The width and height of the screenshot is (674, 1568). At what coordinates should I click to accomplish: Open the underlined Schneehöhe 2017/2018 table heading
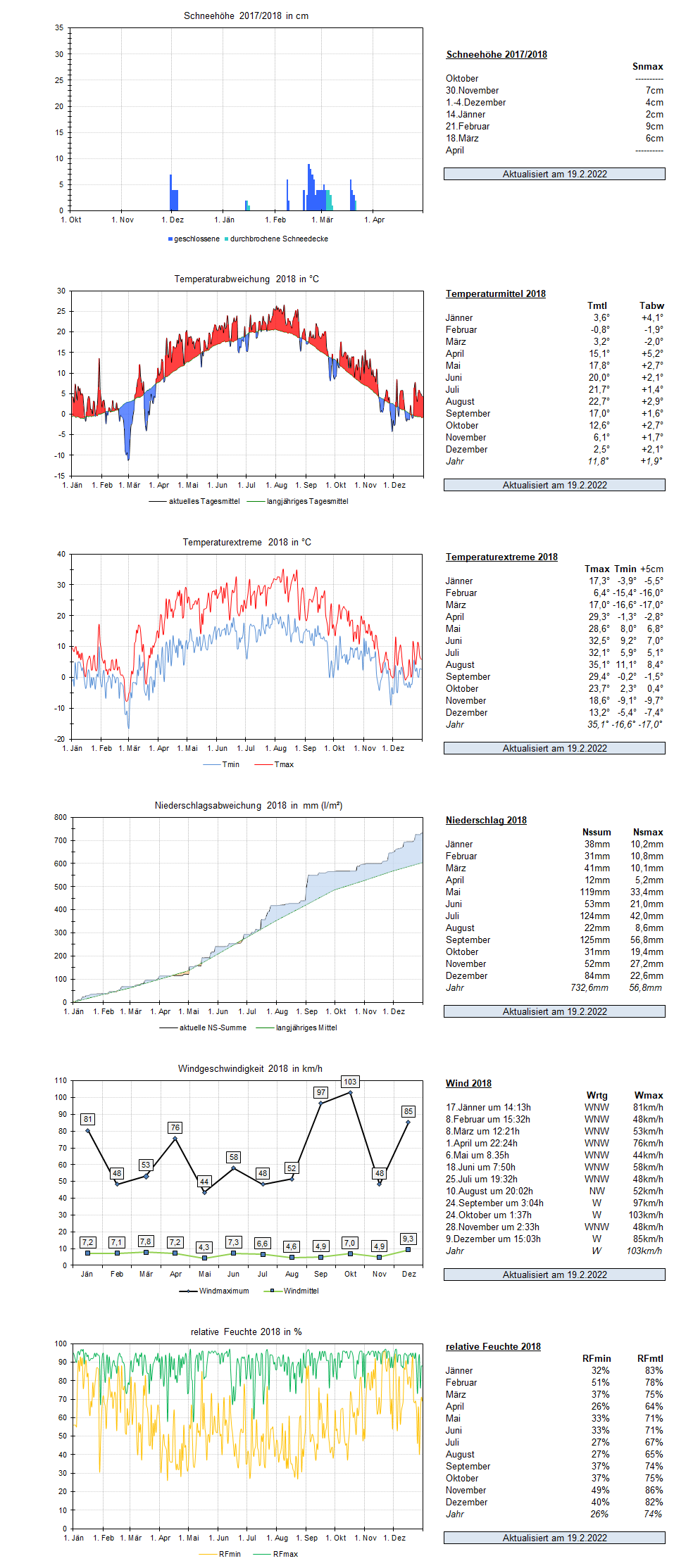pyautogui.click(x=497, y=54)
